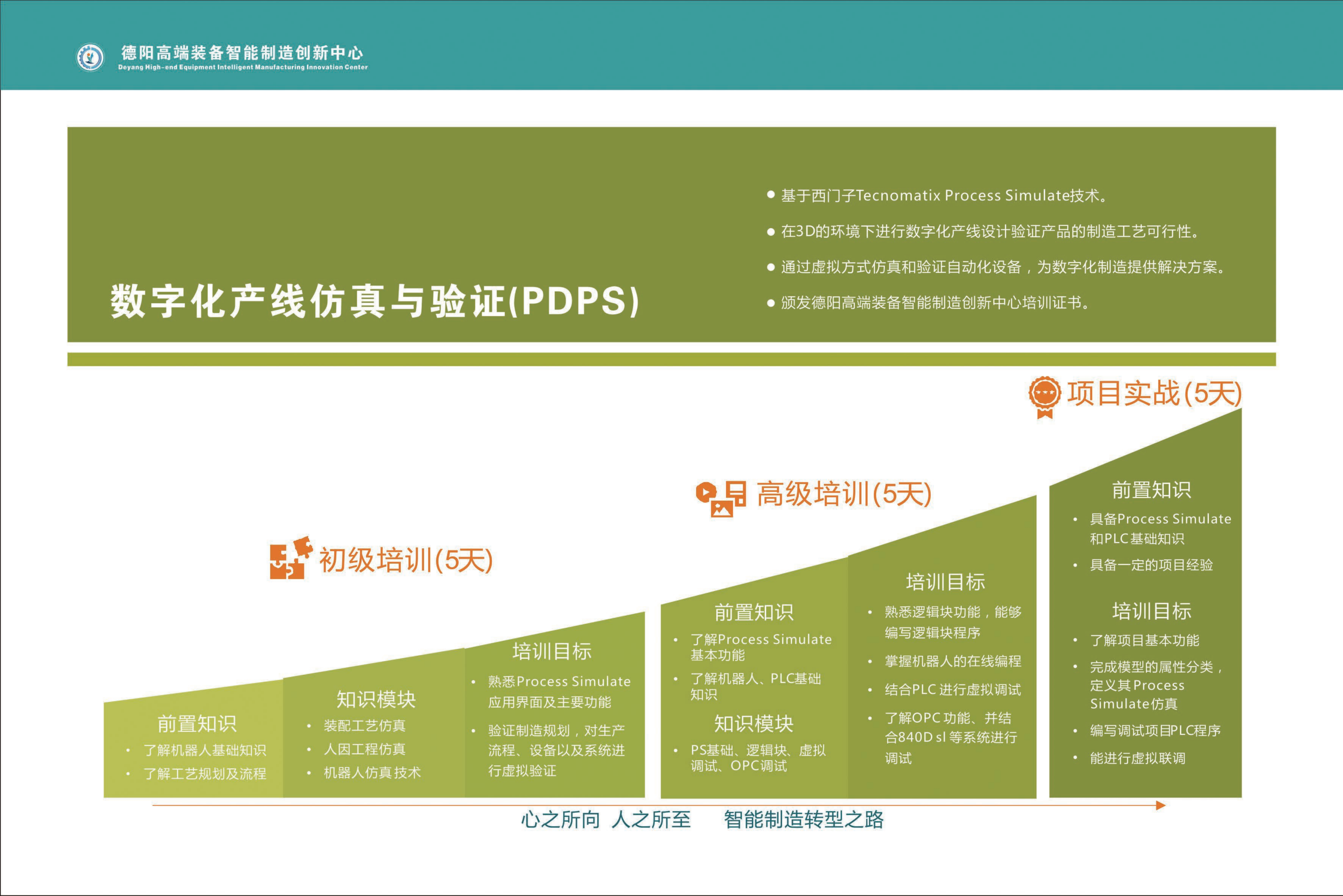
Task: Click the 机器人仿真技术 bullet item
Action: [372, 773]
